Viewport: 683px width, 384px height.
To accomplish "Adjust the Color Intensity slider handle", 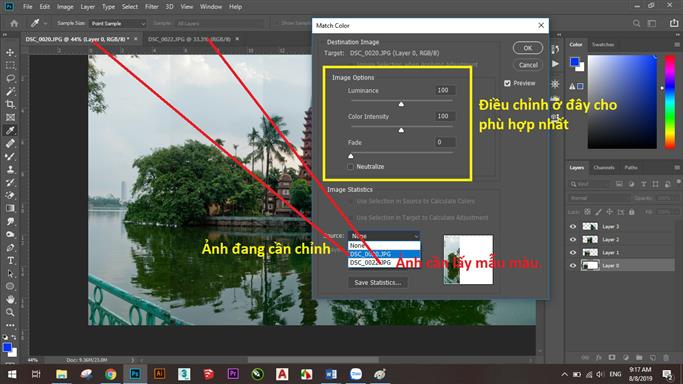I will point(401,130).
